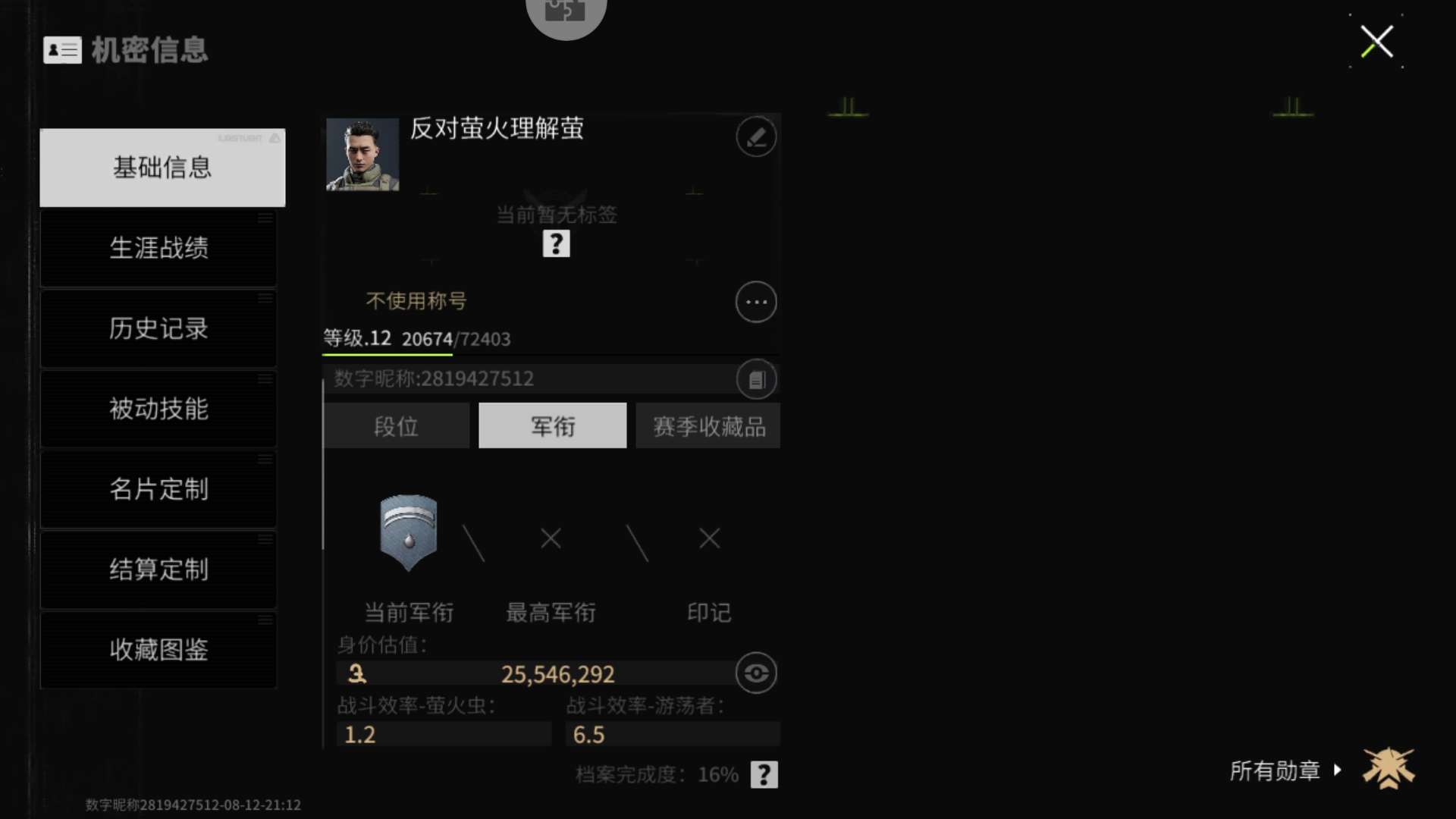Click the current rank badge icon

tap(408, 532)
